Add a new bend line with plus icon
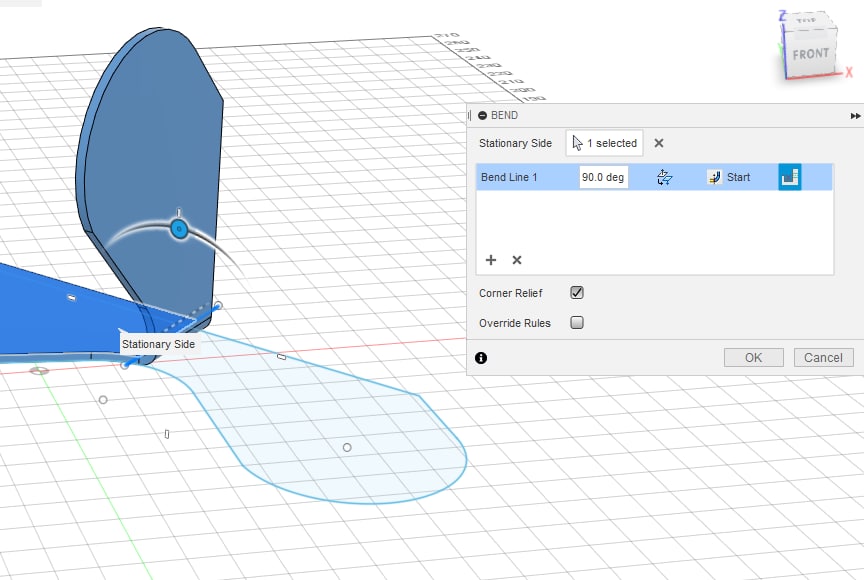The height and width of the screenshot is (580, 864). (x=490, y=260)
